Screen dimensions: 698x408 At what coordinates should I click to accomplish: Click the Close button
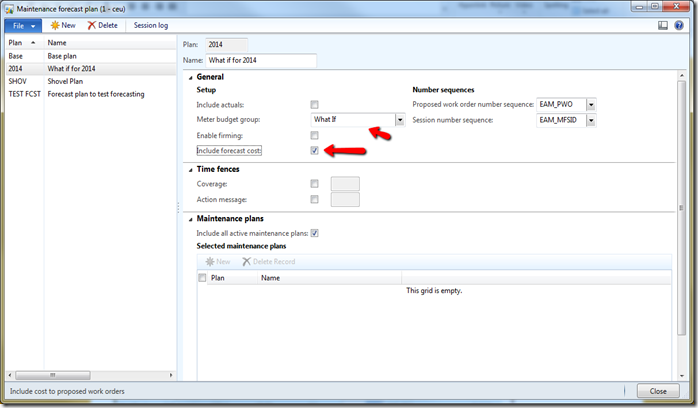[658, 391]
